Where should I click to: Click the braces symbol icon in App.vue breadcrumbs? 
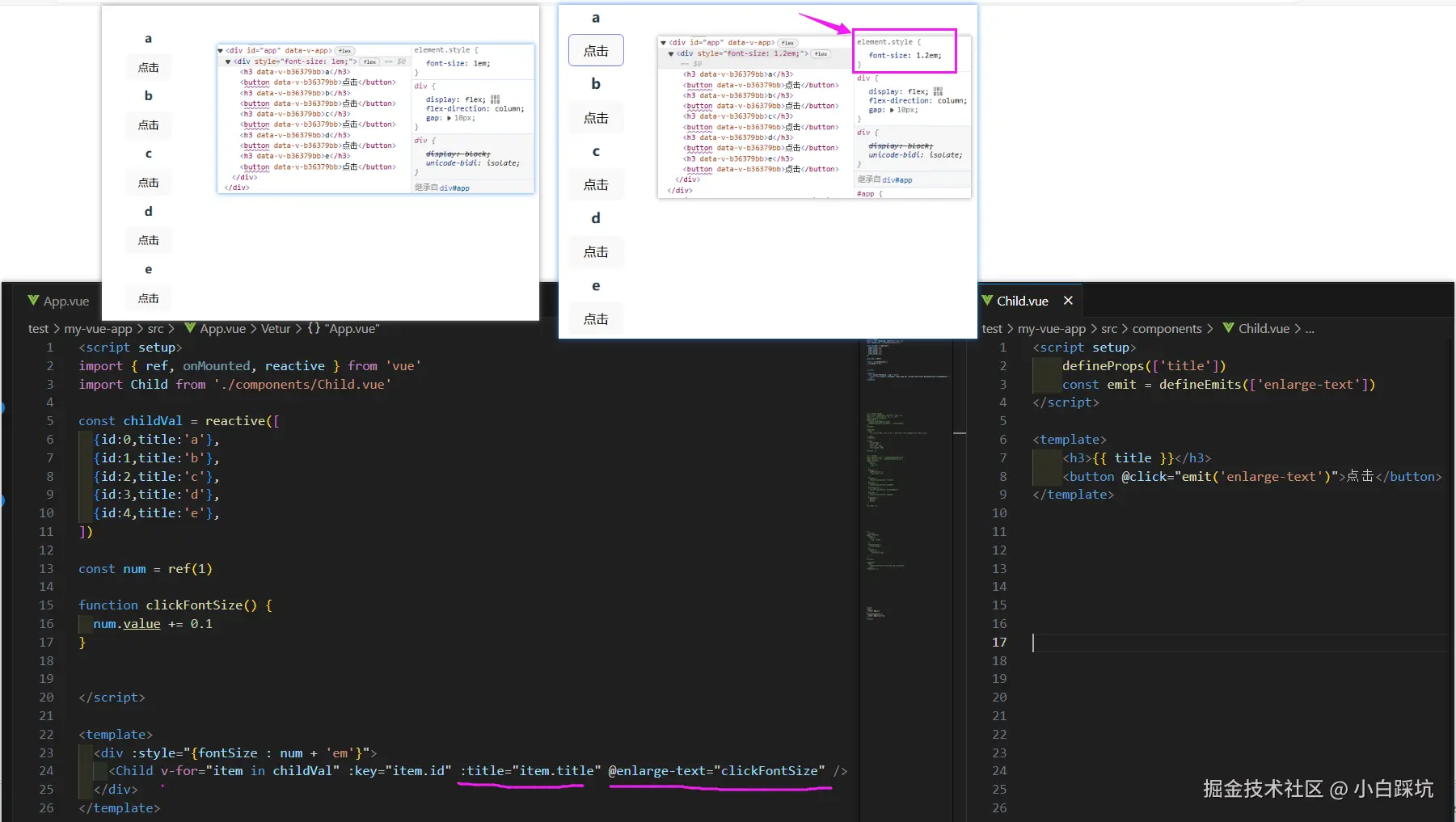[314, 328]
